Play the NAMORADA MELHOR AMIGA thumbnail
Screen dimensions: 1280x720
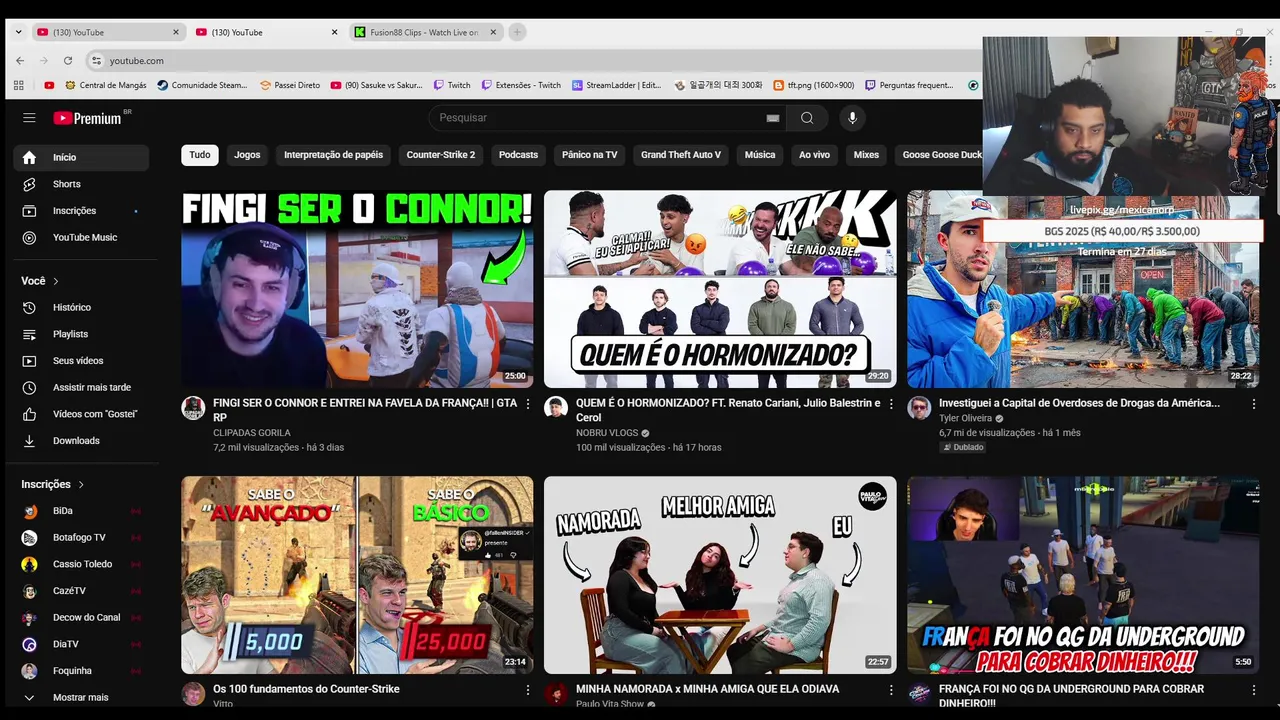tap(720, 575)
